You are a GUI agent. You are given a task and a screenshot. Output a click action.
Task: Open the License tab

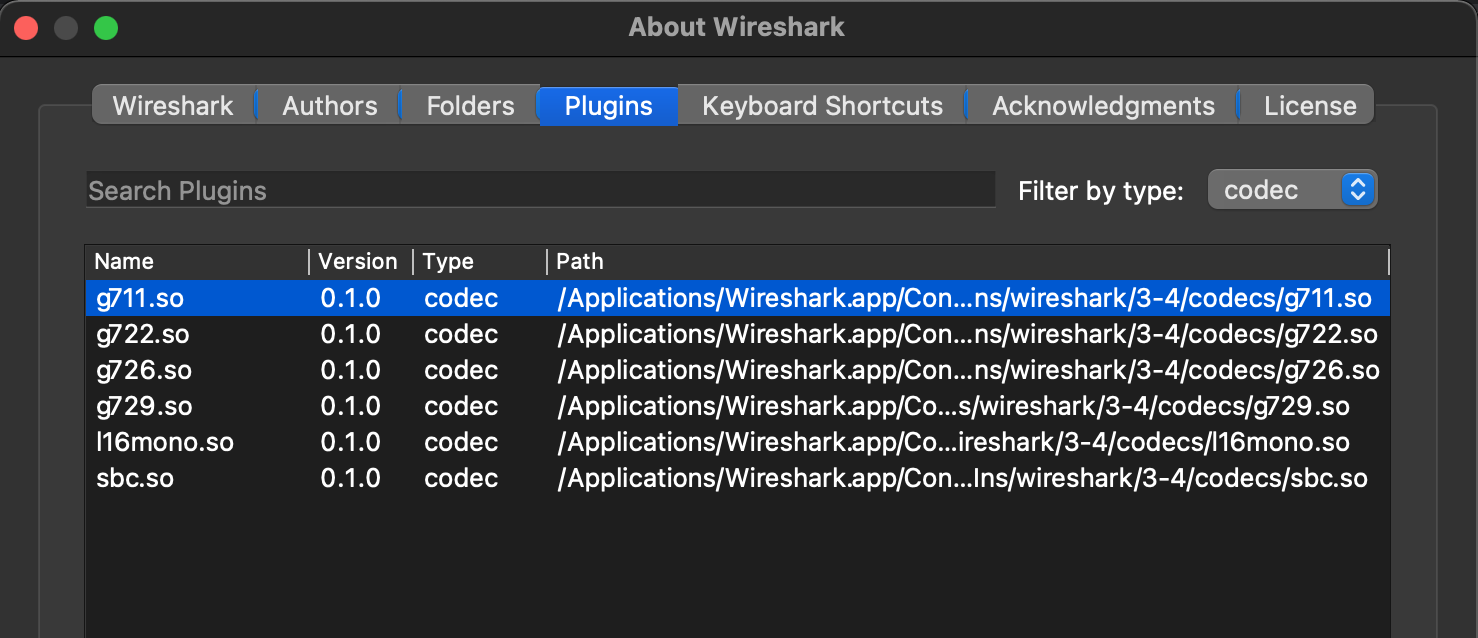[x=1309, y=106]
